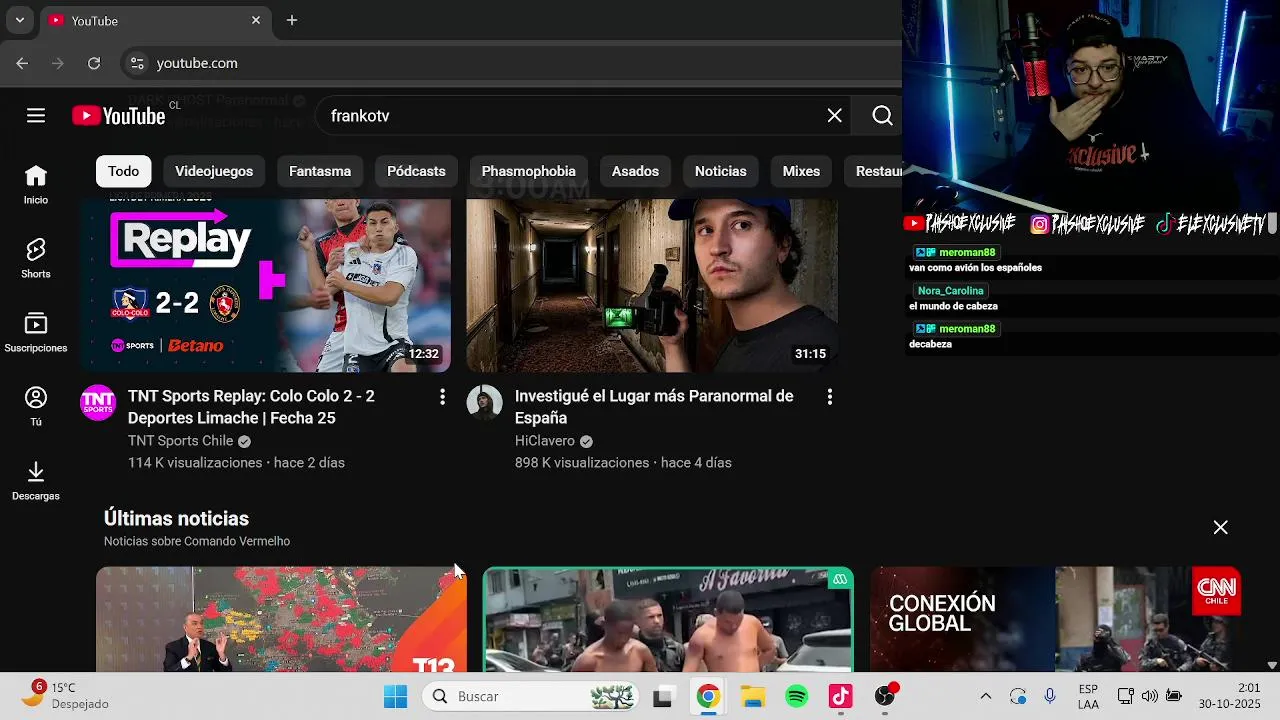Open OBS Studio from the taskbar

885,696
